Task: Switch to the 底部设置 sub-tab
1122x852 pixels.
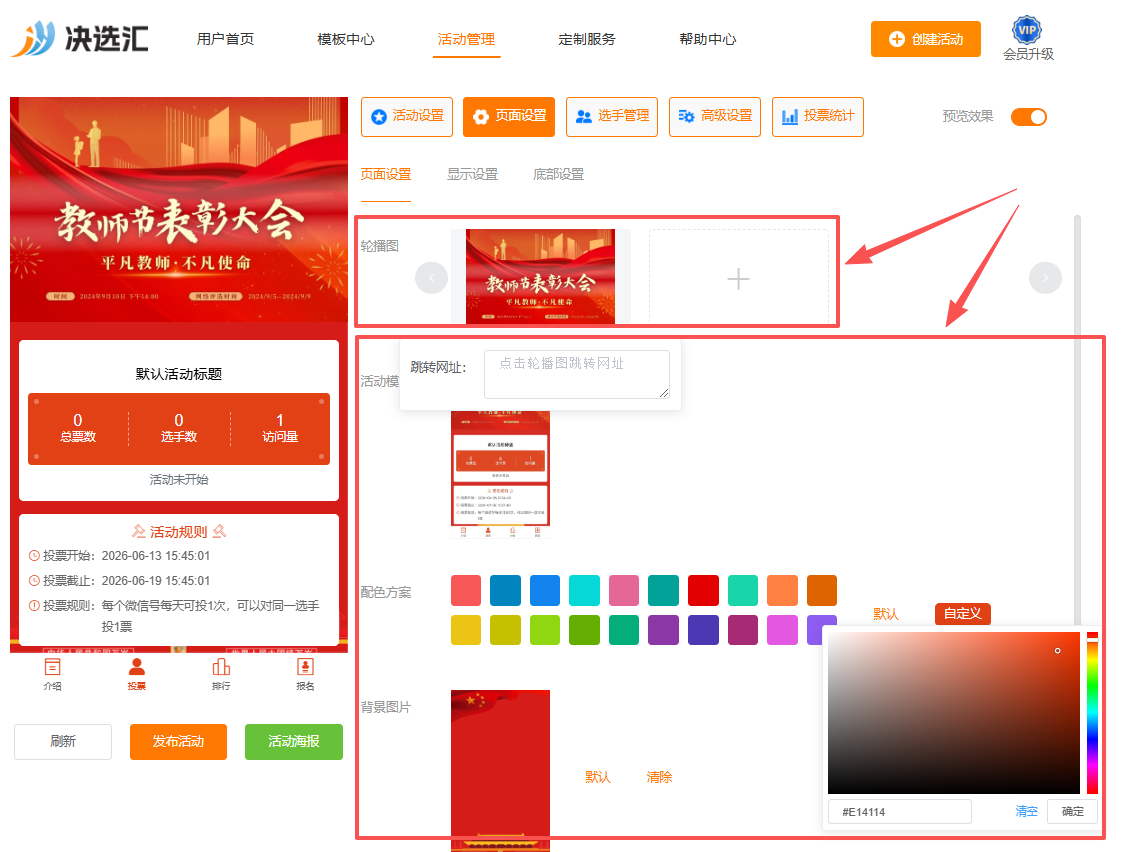Action: coord(558,175)
